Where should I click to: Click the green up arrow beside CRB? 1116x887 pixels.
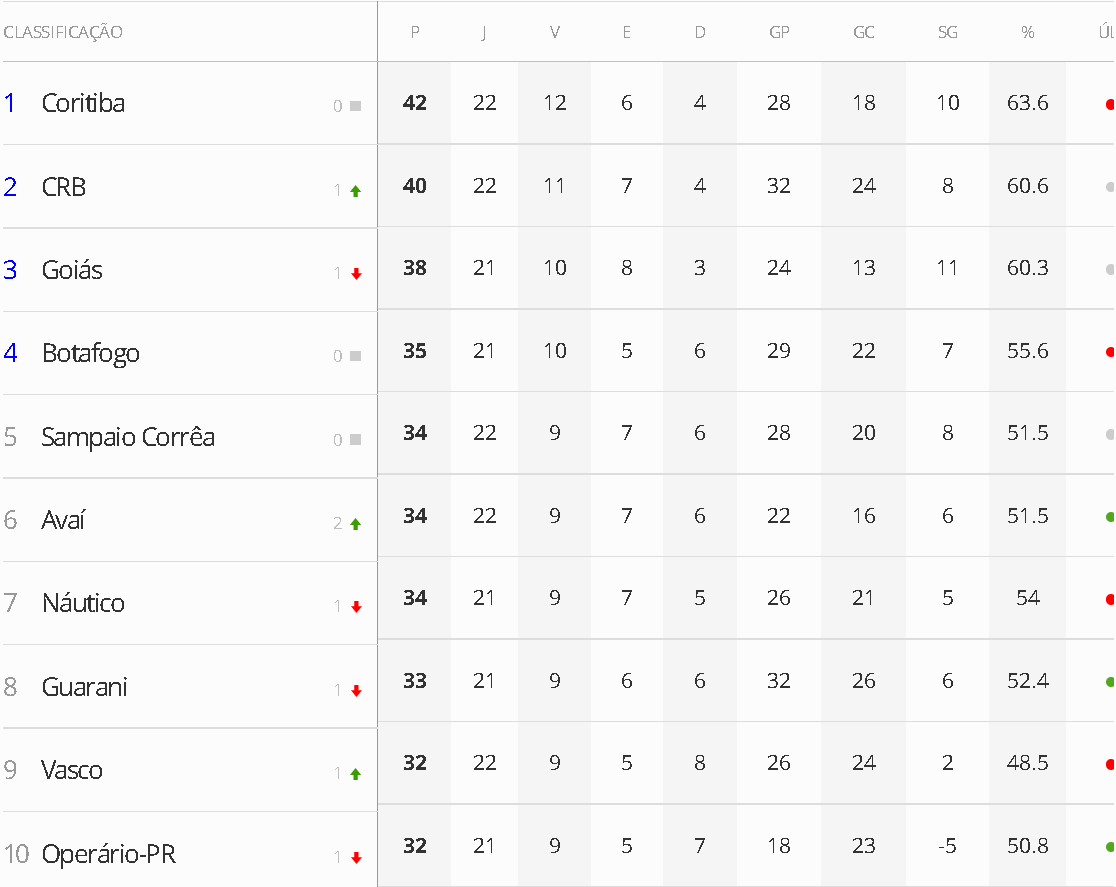(x=356, y=191)
